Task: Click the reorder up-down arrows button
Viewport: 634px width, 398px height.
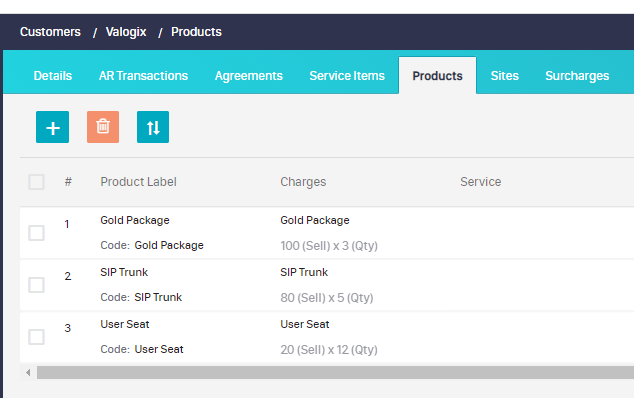Action: (153, 127)
